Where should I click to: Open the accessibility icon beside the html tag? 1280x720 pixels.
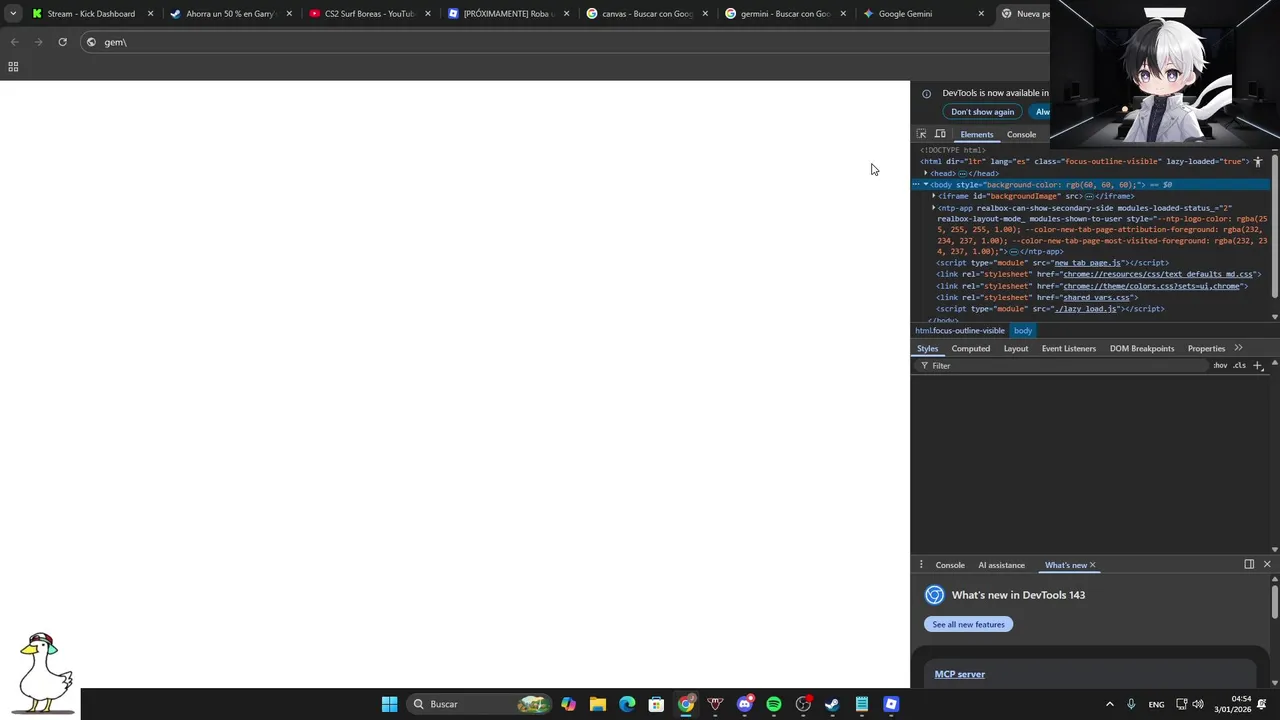[x=1258, y=161]
